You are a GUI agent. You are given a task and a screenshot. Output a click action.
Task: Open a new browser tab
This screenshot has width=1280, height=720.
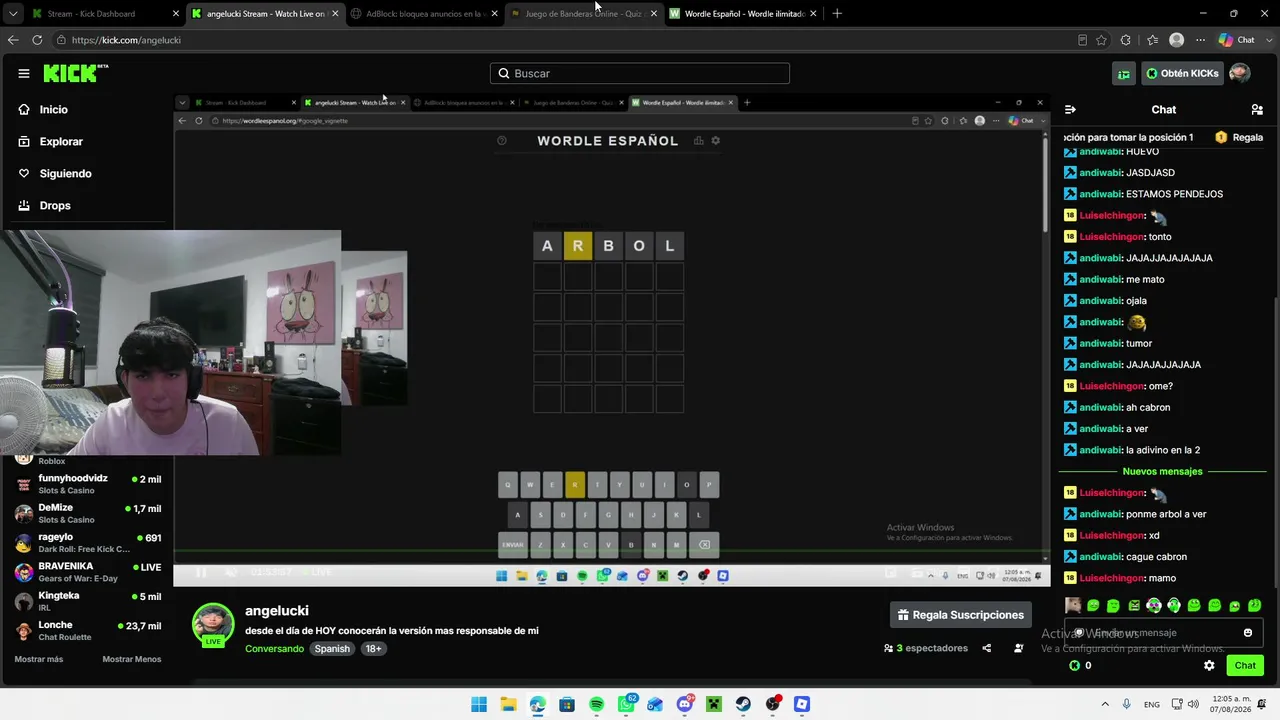pyautogui.click(x=837, y=14)
